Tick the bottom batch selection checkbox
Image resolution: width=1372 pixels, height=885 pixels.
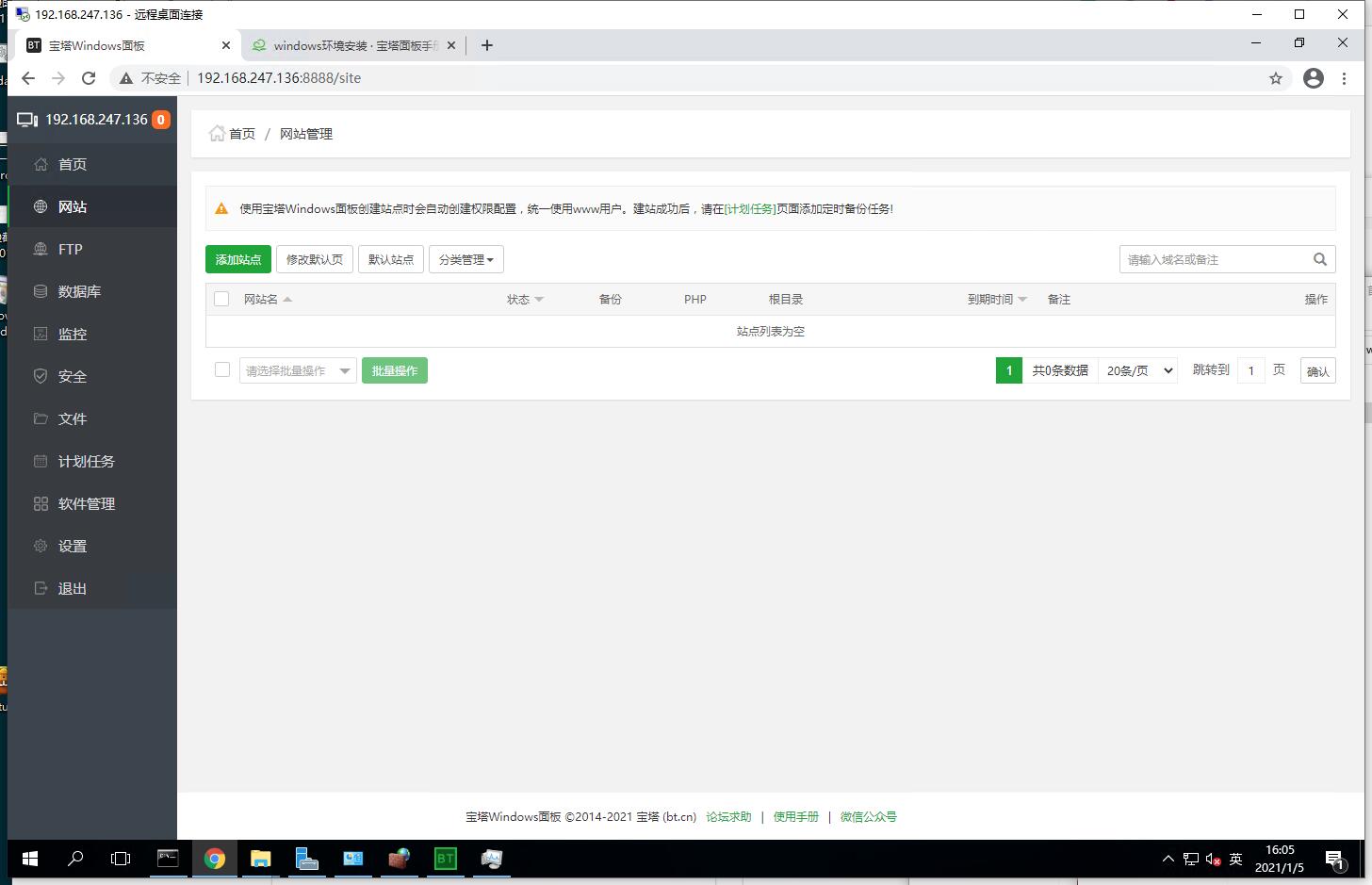point(222,369)
